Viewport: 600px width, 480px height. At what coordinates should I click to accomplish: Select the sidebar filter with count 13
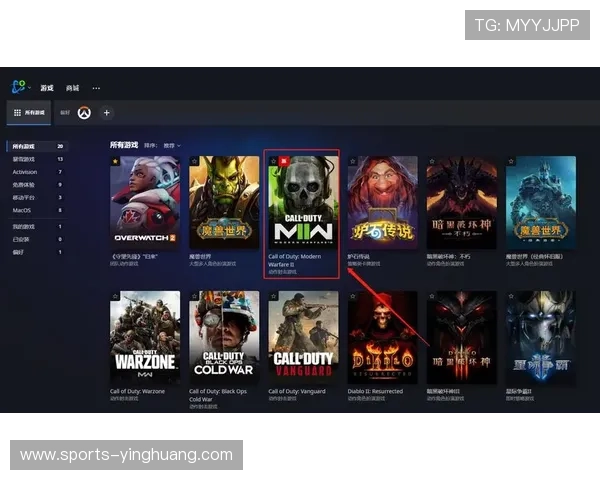[x=38, y=159]
